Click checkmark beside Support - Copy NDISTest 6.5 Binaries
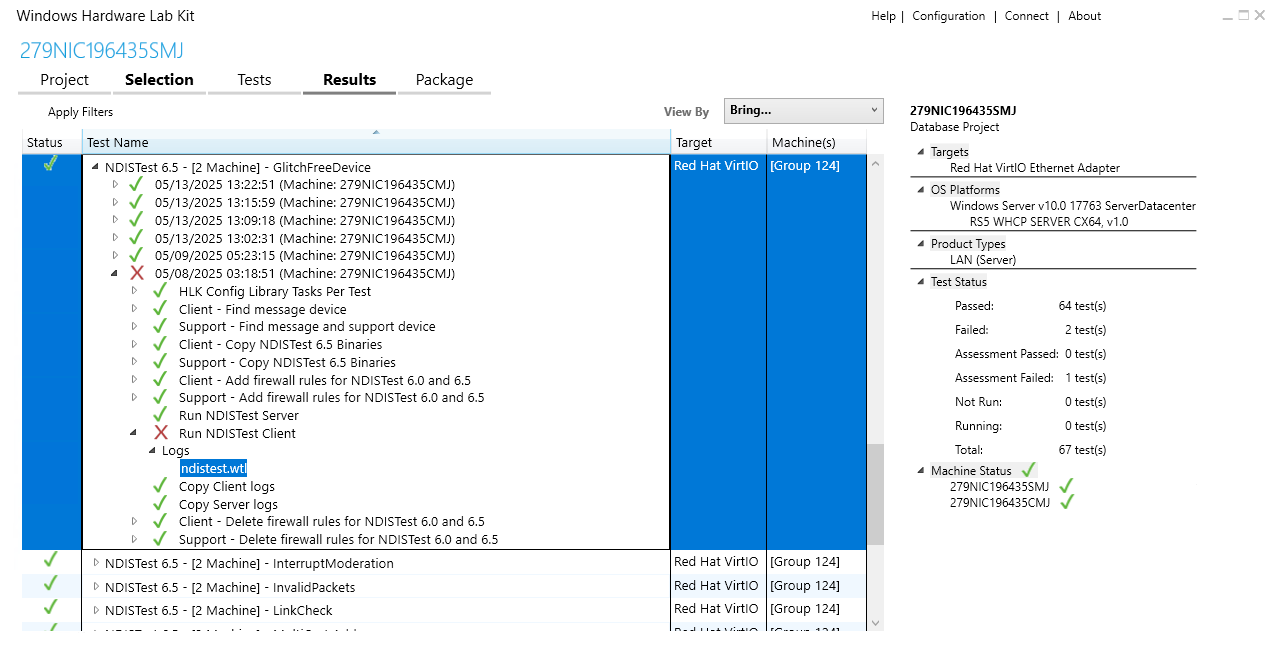This screenshot has width=1271, height=653. (160, 362)
